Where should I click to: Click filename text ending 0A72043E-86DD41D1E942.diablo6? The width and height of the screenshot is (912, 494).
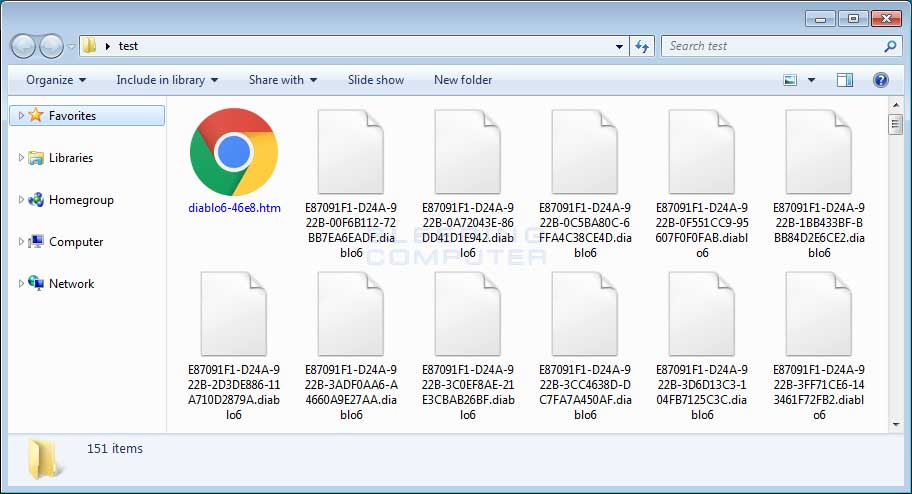point(468,230)
